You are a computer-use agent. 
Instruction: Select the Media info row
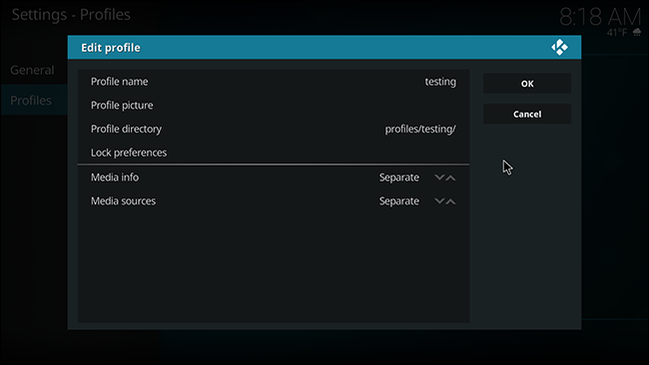[x=274, y=177]
